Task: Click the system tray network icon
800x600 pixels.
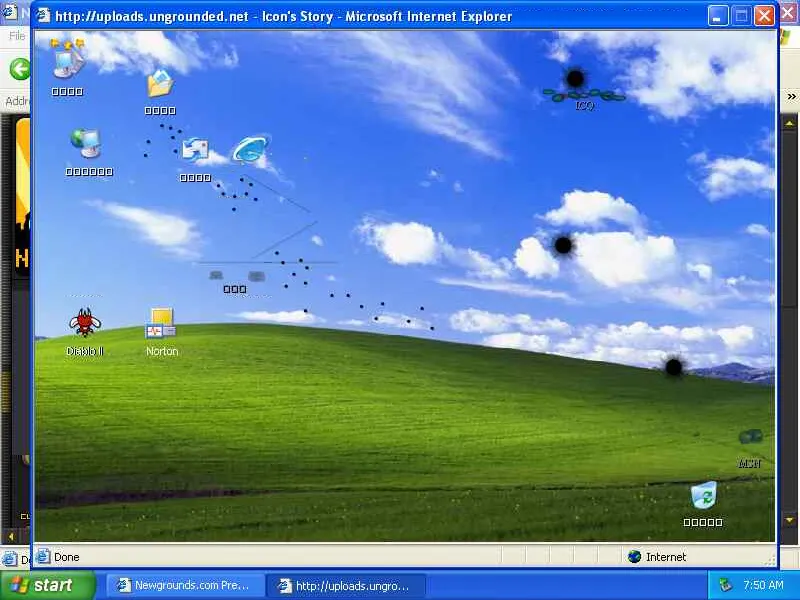Action: 725,585
